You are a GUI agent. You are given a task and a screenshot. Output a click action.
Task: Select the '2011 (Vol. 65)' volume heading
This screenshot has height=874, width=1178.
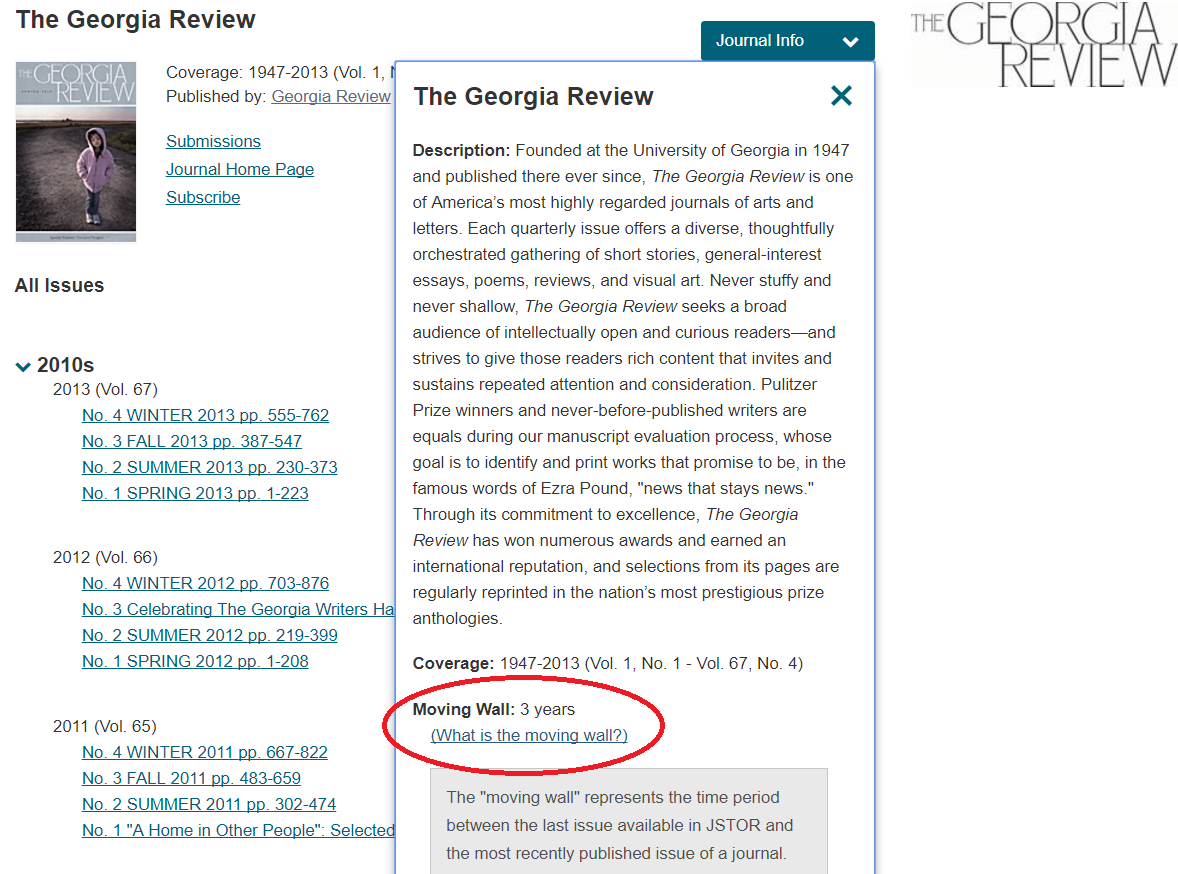click(x=104, y=726)
